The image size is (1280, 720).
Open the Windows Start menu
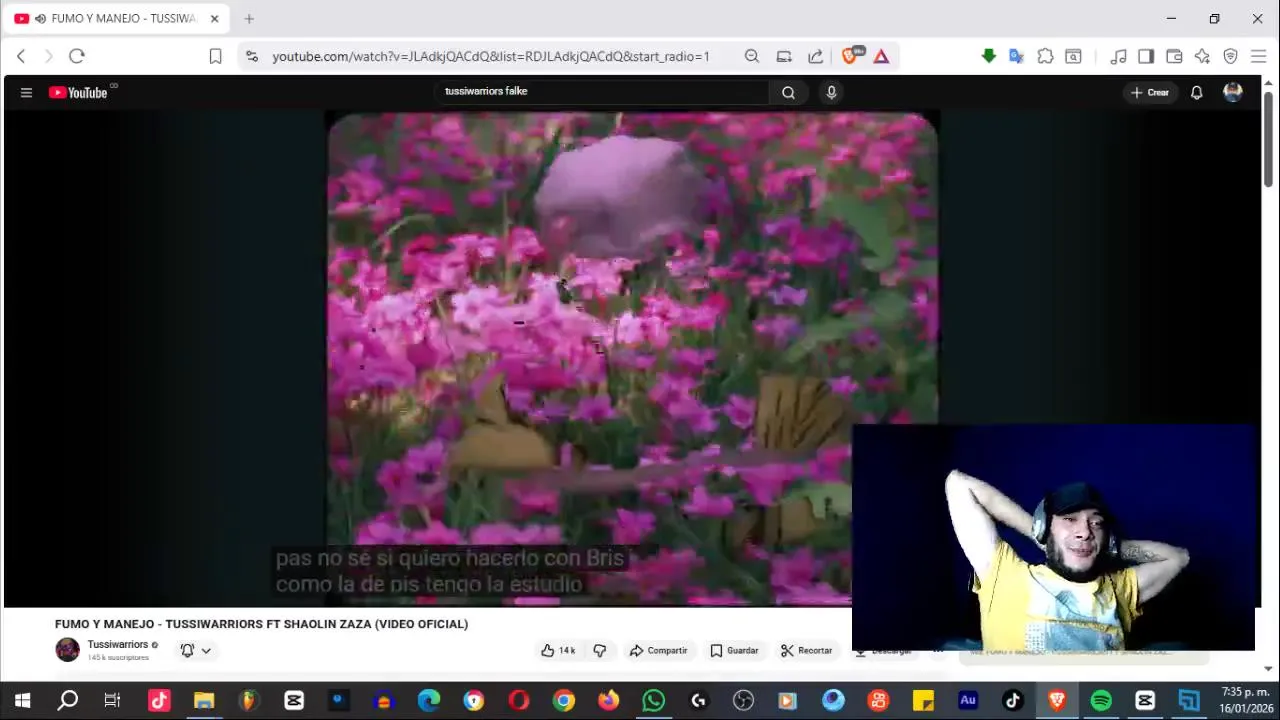[22, 701]
